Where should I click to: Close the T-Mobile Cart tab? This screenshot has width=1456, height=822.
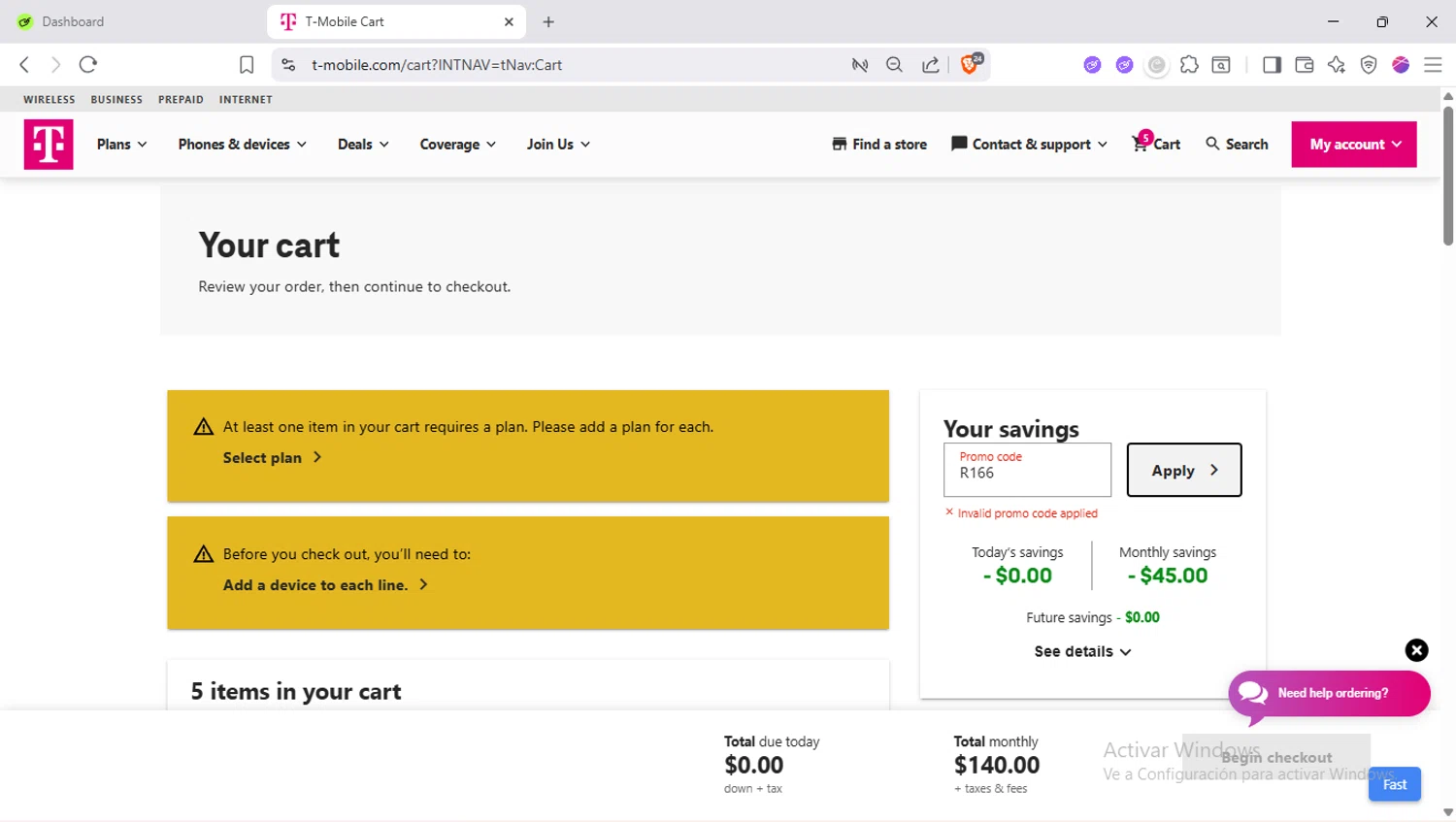click(509, 21)
